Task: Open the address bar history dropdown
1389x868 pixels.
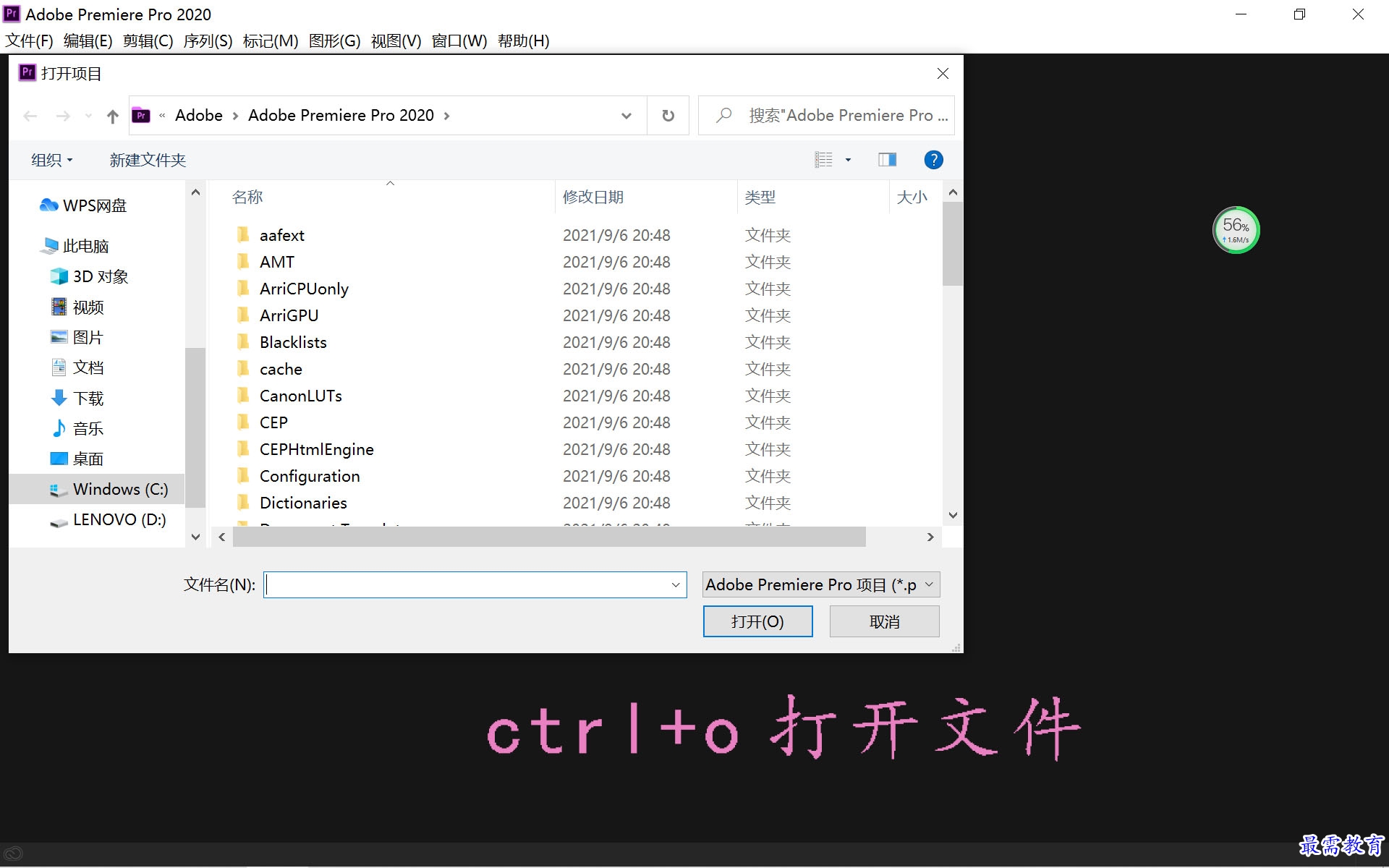Action: coord(626,116)
